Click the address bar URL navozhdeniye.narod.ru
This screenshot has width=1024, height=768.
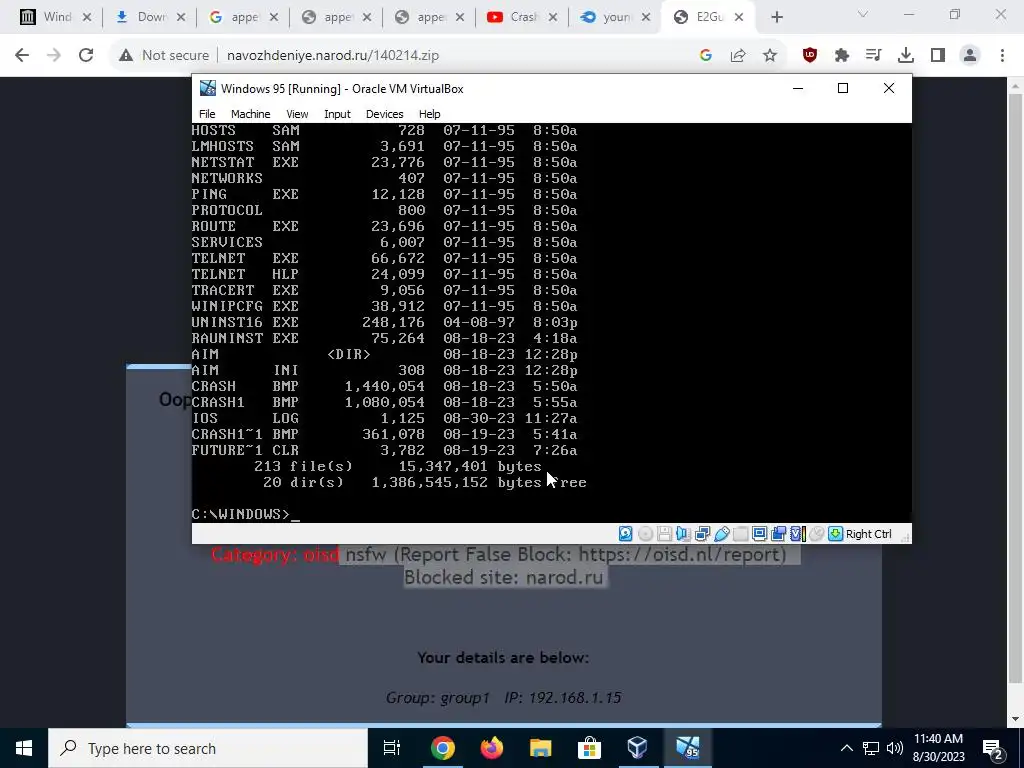pos(333,56)
